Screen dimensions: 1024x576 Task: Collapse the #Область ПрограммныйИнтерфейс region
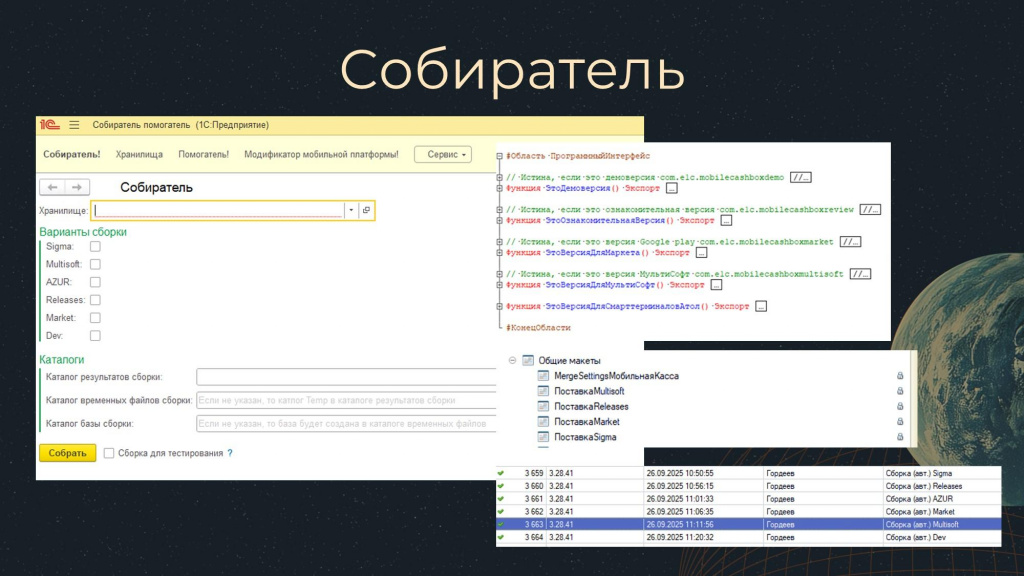coord(500,156)
